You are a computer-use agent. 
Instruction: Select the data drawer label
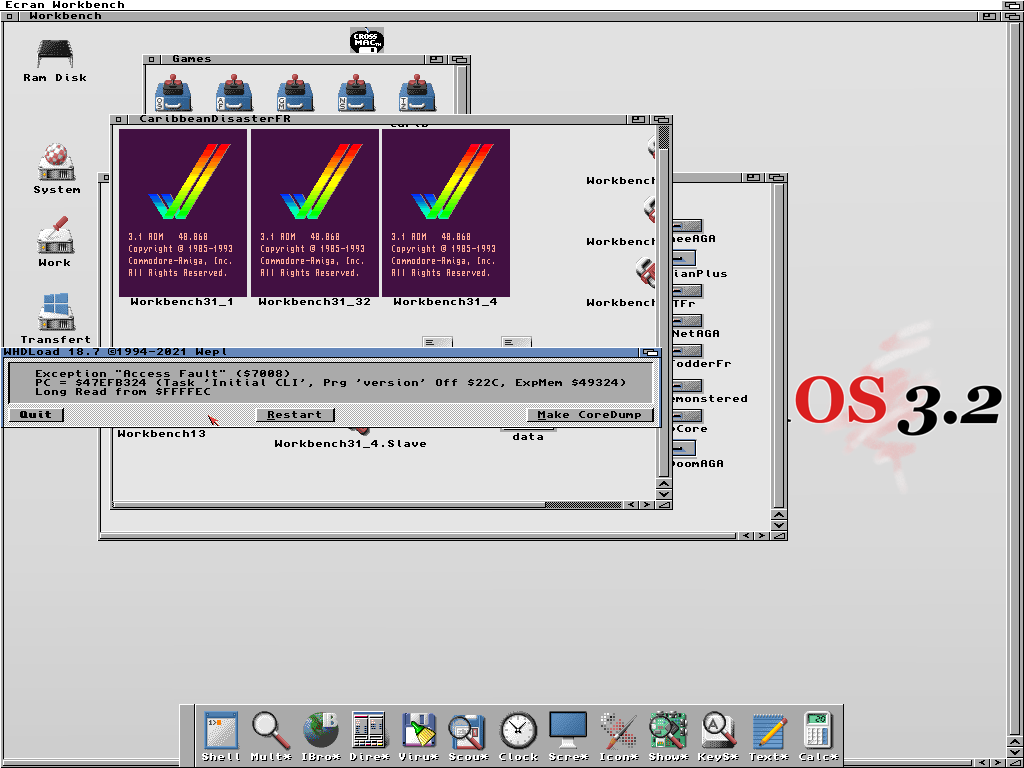(528, 437)
